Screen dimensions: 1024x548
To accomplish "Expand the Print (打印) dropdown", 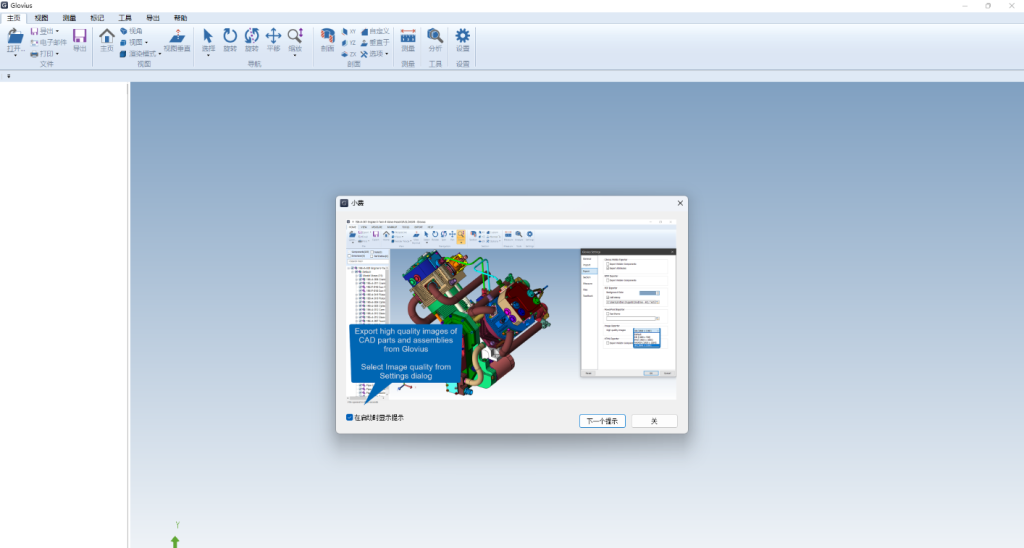I will [x=46, y=54].
